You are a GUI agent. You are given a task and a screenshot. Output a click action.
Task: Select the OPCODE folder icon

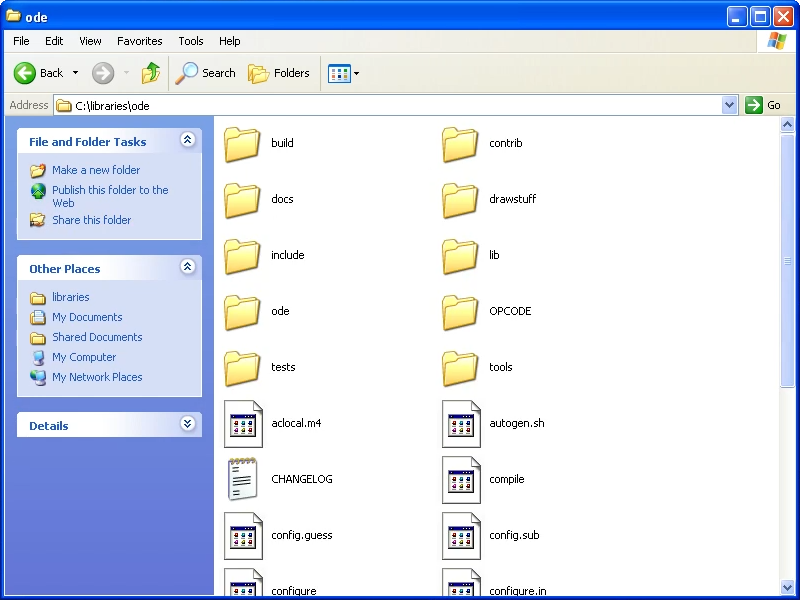[460, 311]
